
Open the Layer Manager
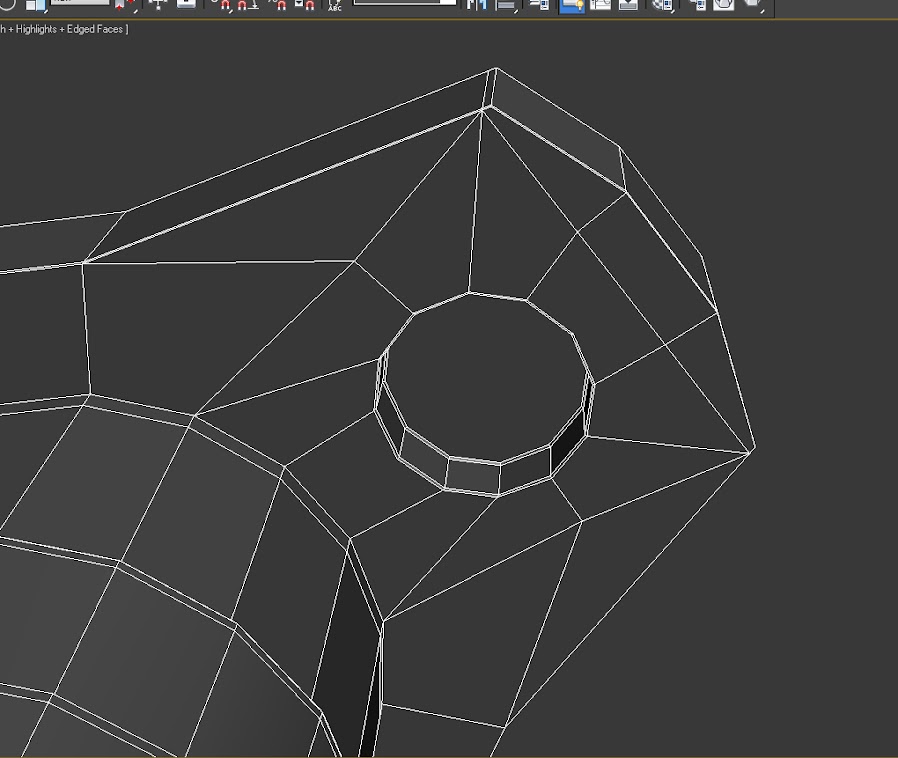pos(539,5)
